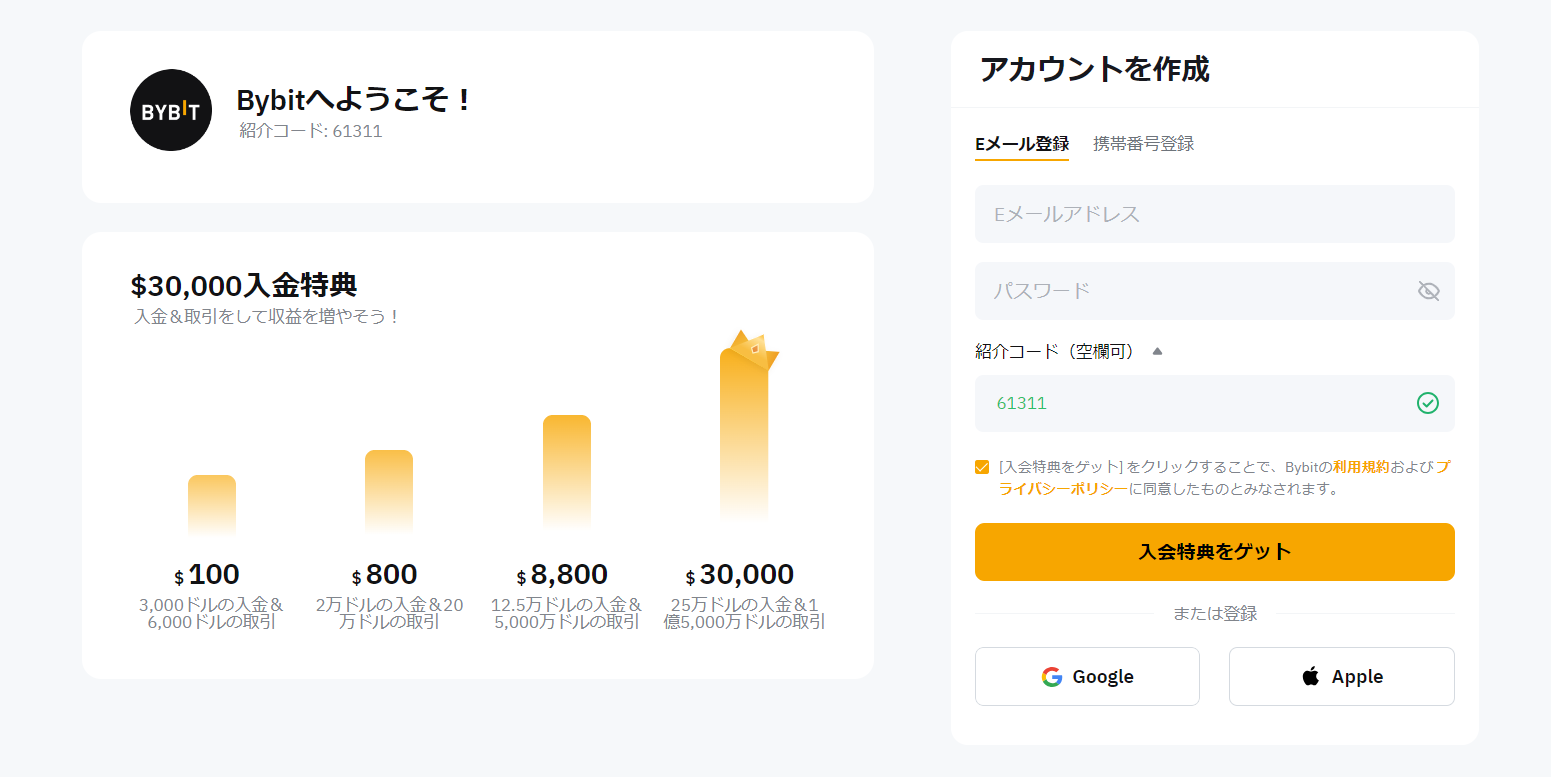
Task: Open the プライバシーポリシー link
Action: coord(1063,489)
